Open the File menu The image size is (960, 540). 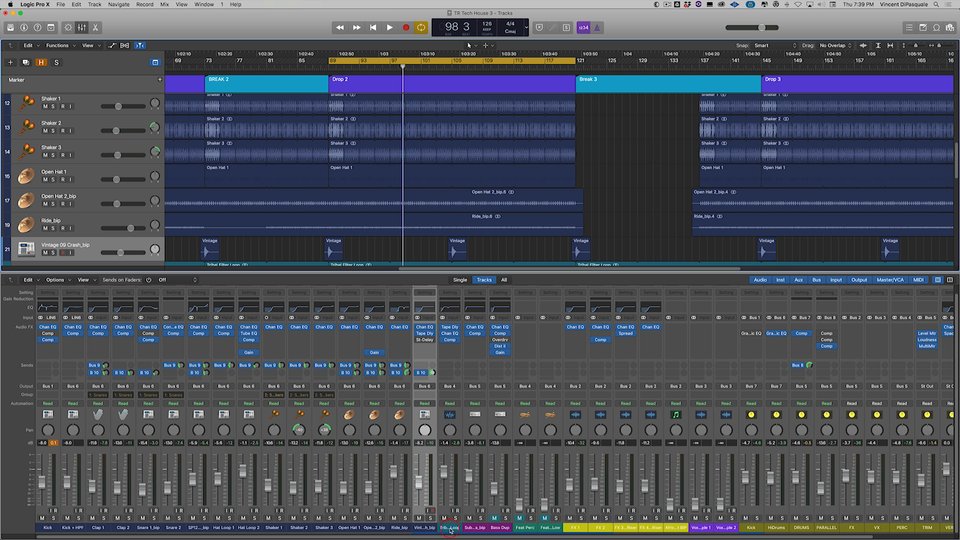click(61, 4)
